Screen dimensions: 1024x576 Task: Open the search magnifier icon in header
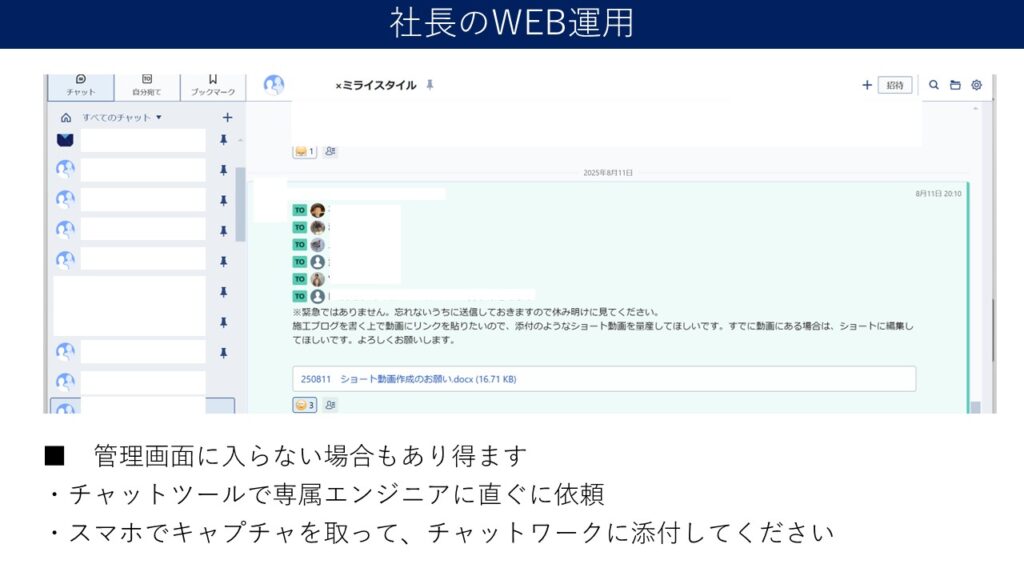(934, 86)
